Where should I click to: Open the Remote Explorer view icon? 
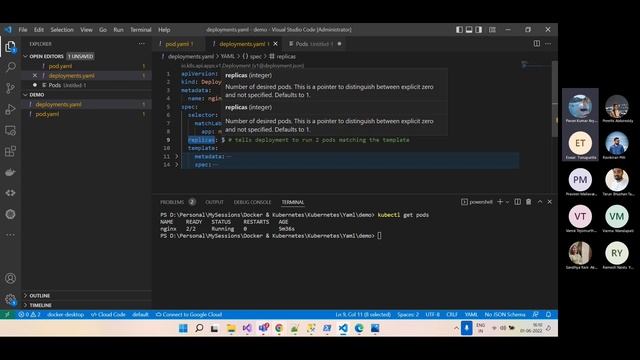coord(11,131)
